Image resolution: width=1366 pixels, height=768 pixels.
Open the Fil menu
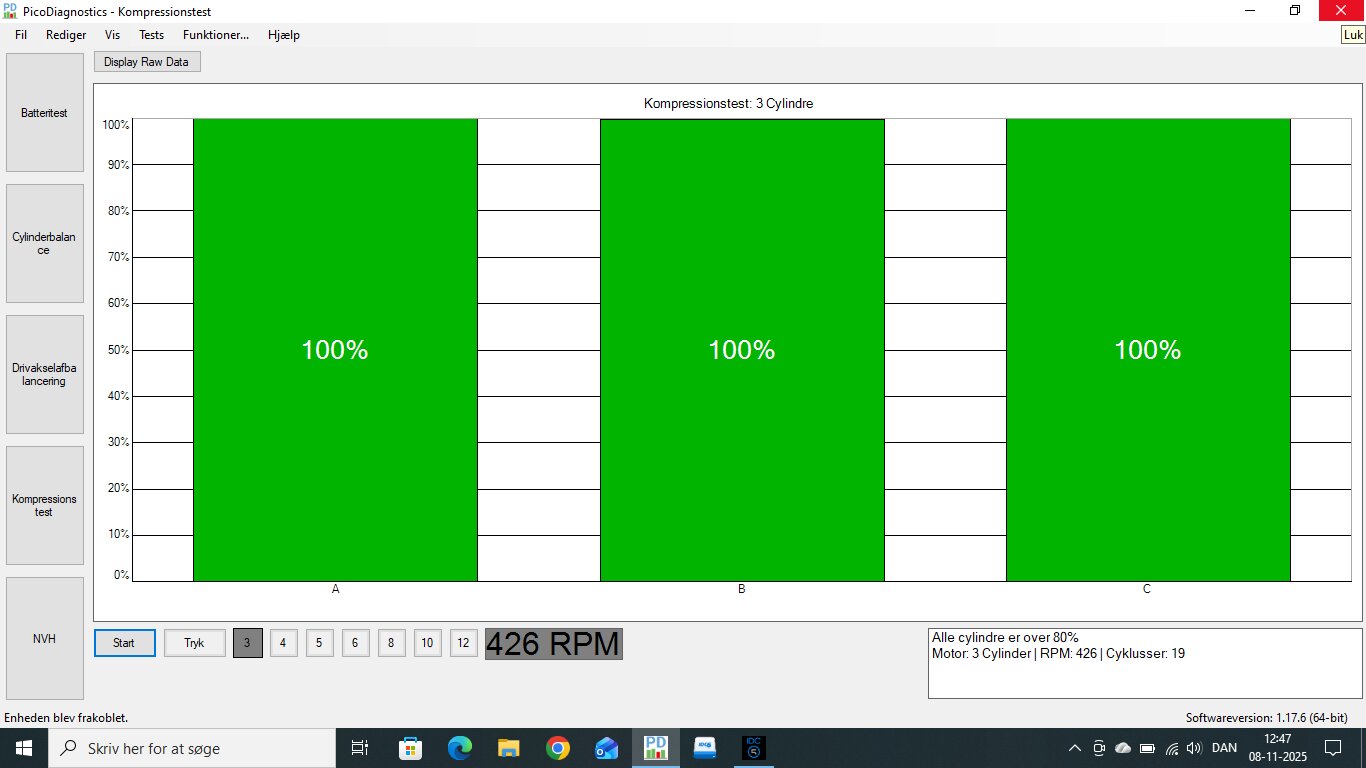(x=21, y=35)
